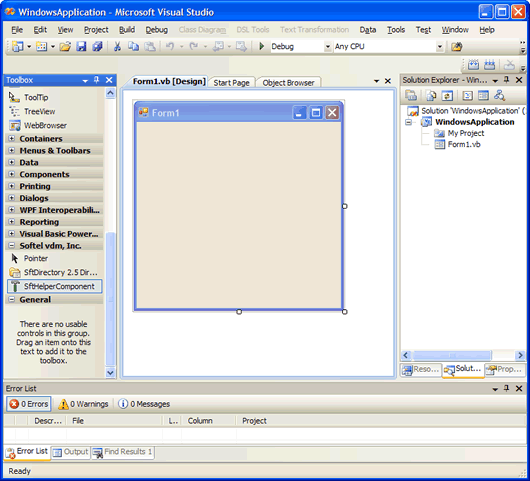The image size is (530, 481).
Task: Toggle the 0 Messages filter
Action: [144, 404]
